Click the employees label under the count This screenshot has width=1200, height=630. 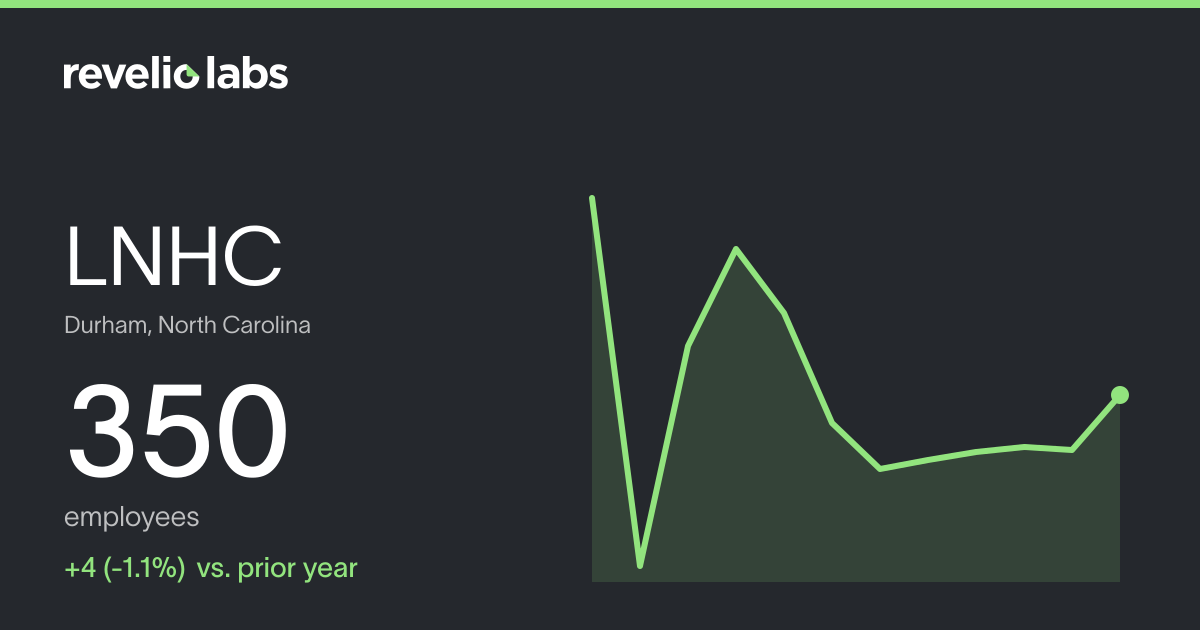(131, 519)
